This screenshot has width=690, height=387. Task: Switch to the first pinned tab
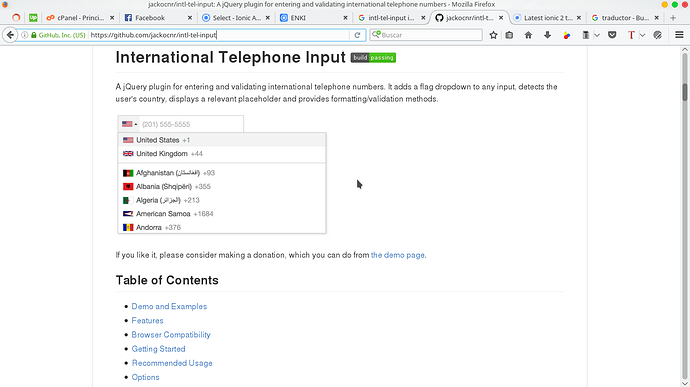click(16, 18)
